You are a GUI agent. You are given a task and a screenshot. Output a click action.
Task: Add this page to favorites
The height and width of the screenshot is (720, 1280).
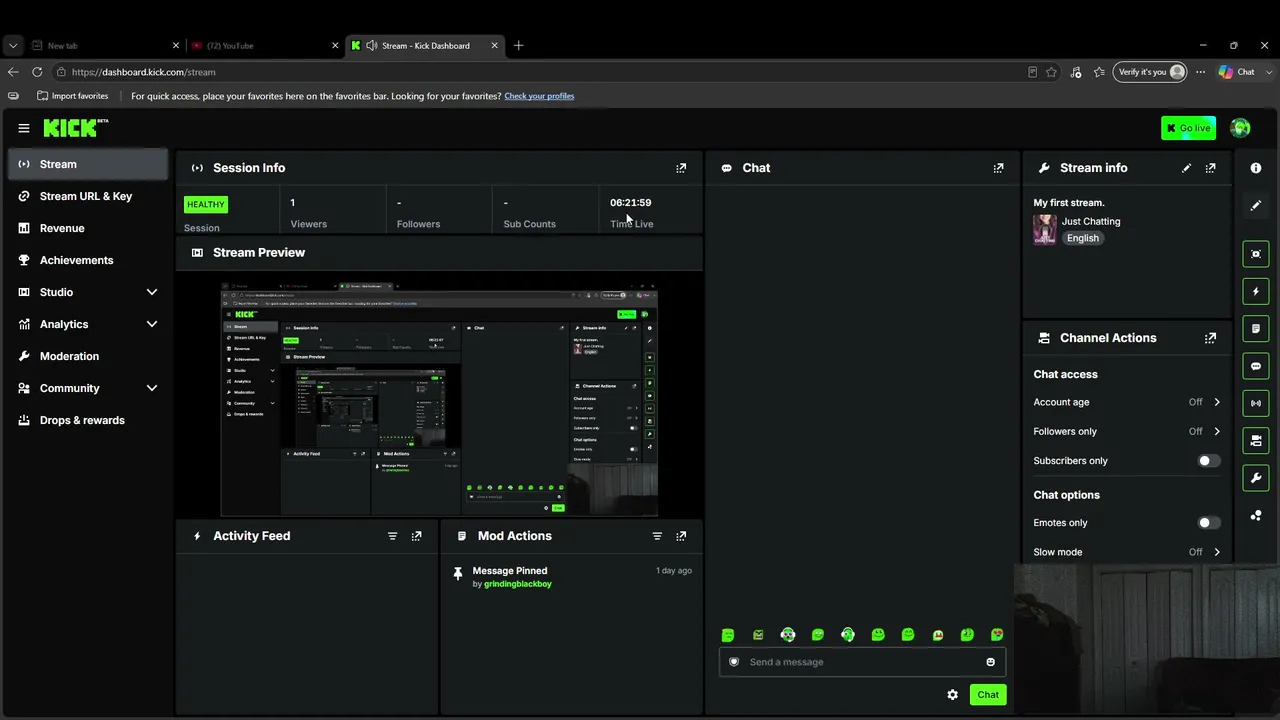pyautogui.click(x=1051, y=72)
